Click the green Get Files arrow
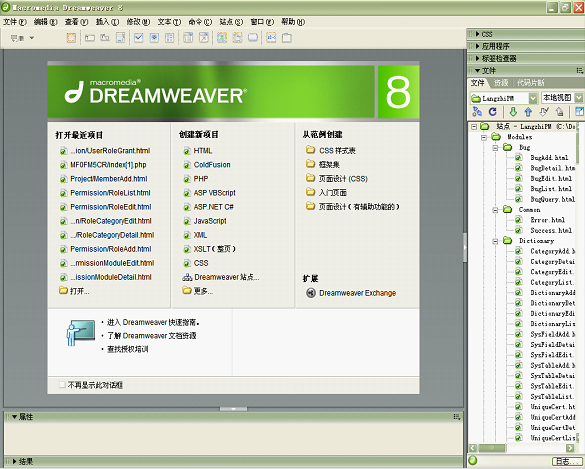Screen dimensions: 585x469 pos(513,112)
